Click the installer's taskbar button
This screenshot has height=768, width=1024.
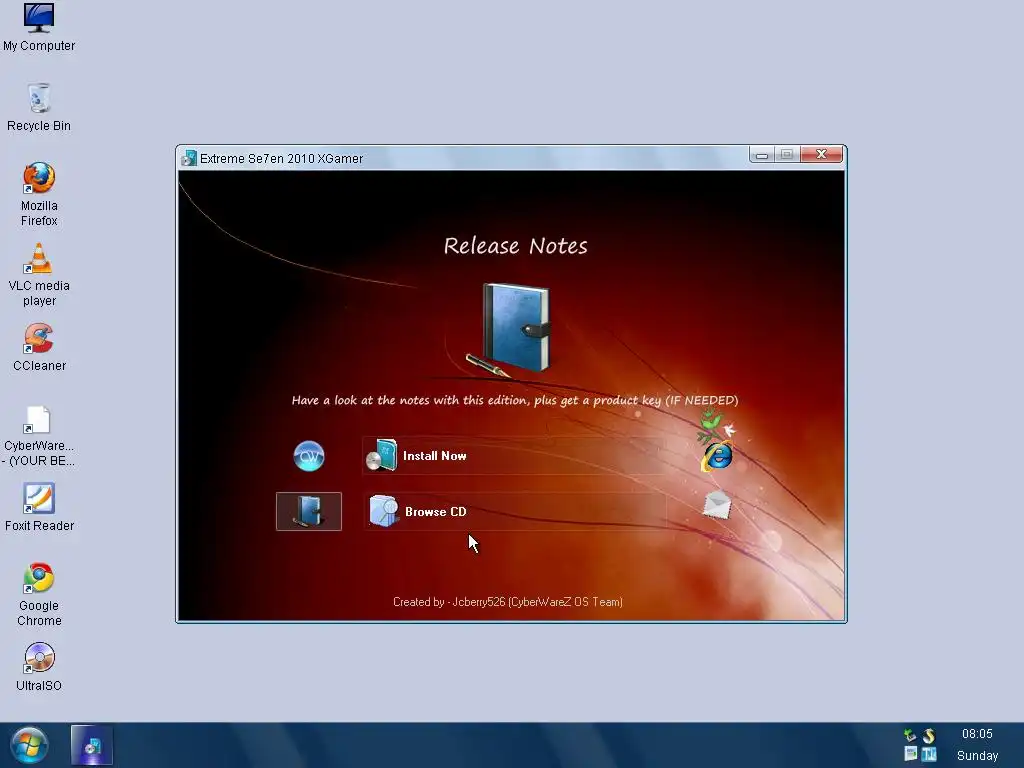pyautogui.click(x=91, y=745)
